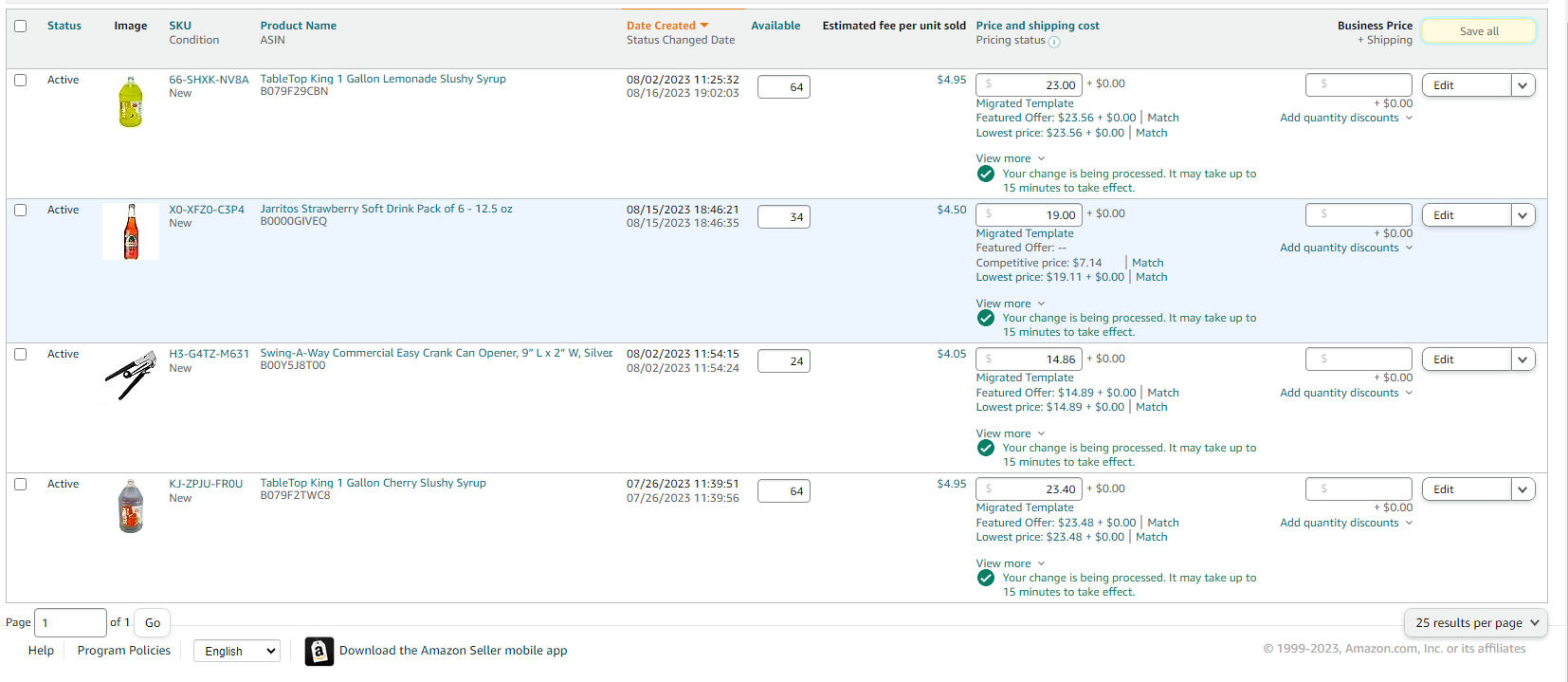
Task: Click the Available quantity field showing 34
Action: point(784,217)
